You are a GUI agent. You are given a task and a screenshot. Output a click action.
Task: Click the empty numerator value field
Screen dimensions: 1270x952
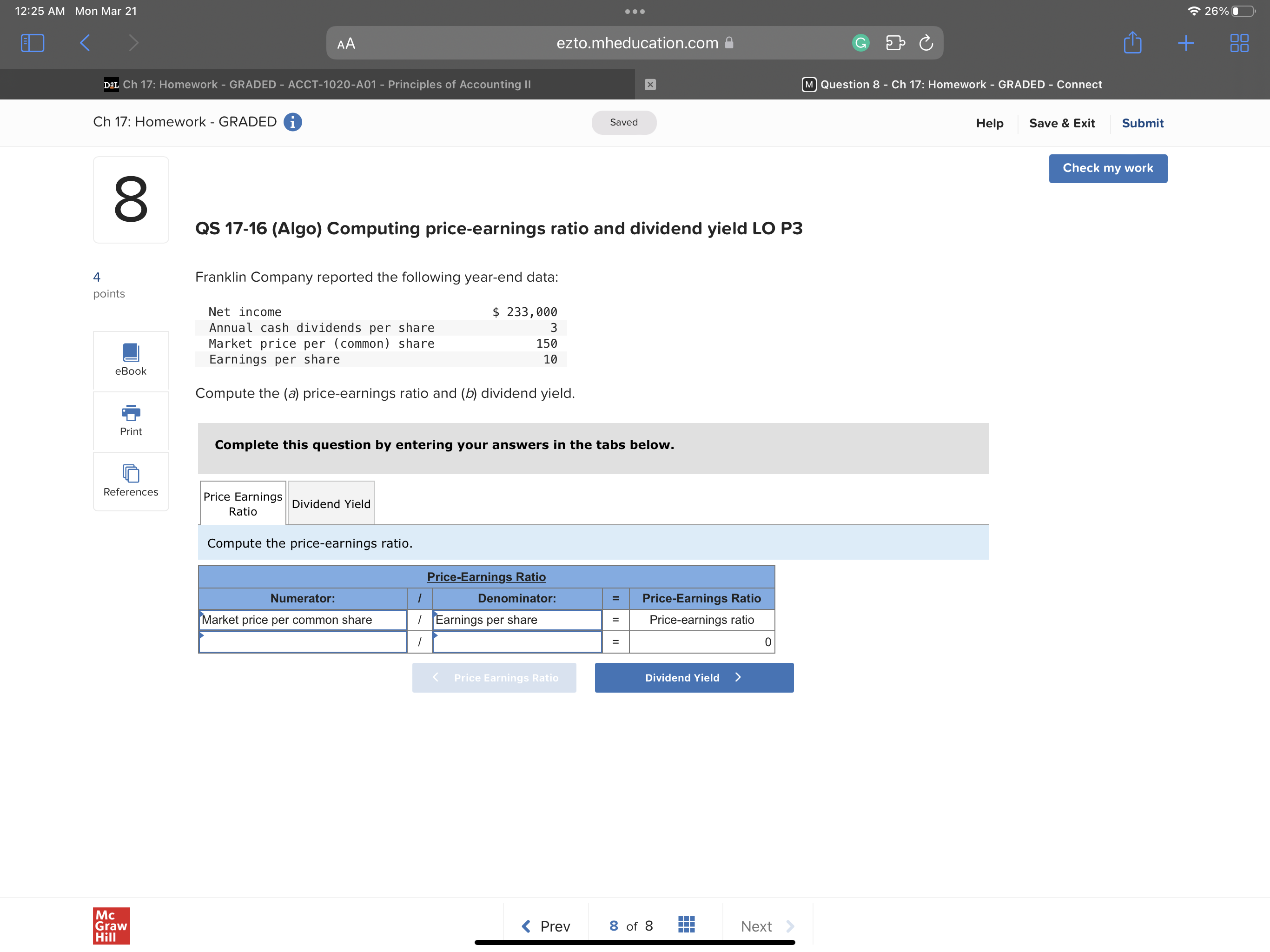303,642
